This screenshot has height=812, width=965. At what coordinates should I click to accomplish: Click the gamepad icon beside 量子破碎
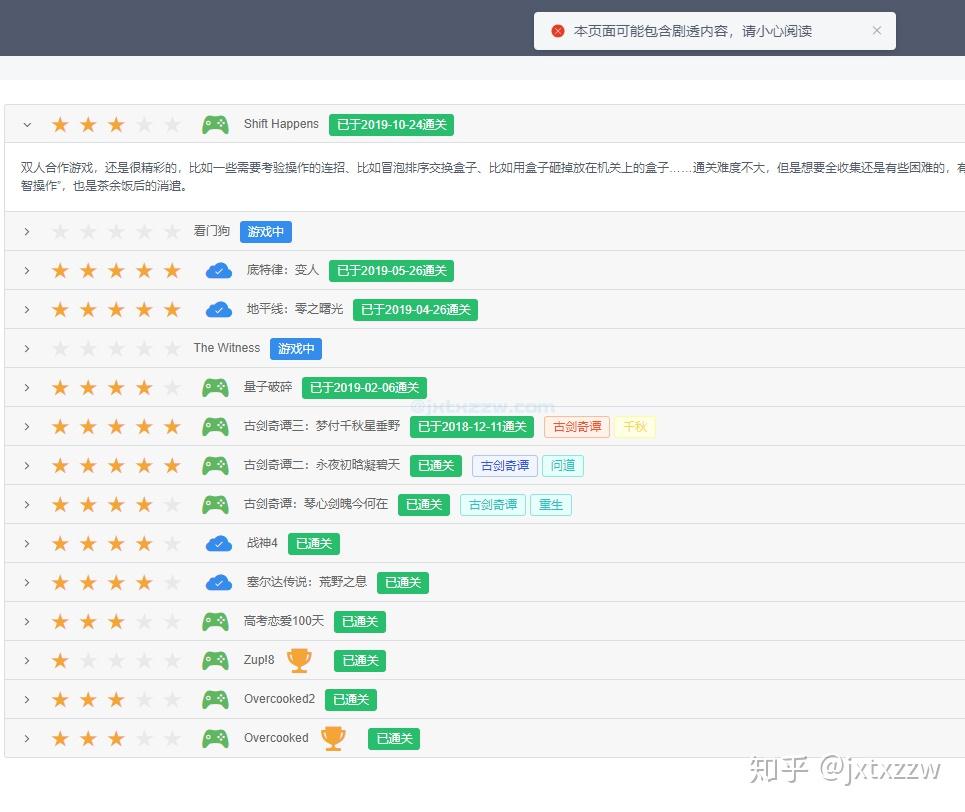[x=215, y=387]
